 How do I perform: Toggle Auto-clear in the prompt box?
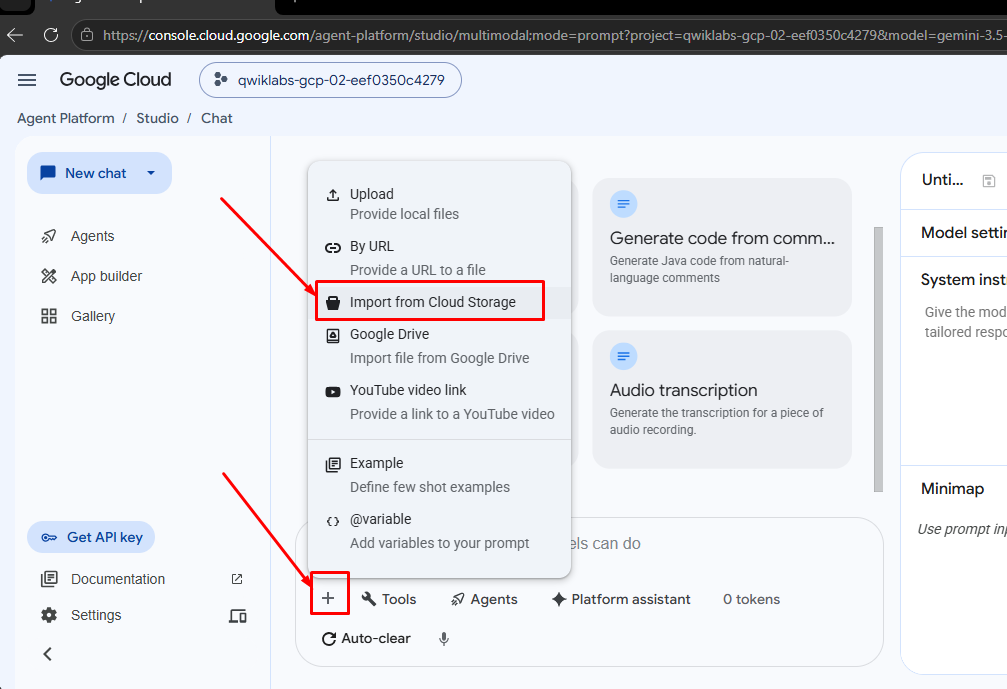tap(366, 639)
